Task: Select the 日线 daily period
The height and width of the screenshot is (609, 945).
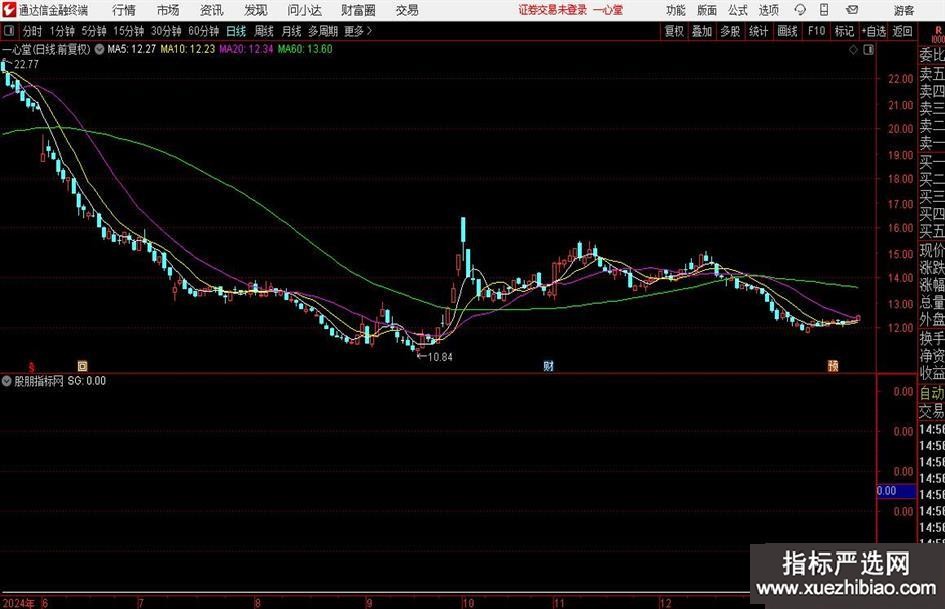Action: (236, 31)
